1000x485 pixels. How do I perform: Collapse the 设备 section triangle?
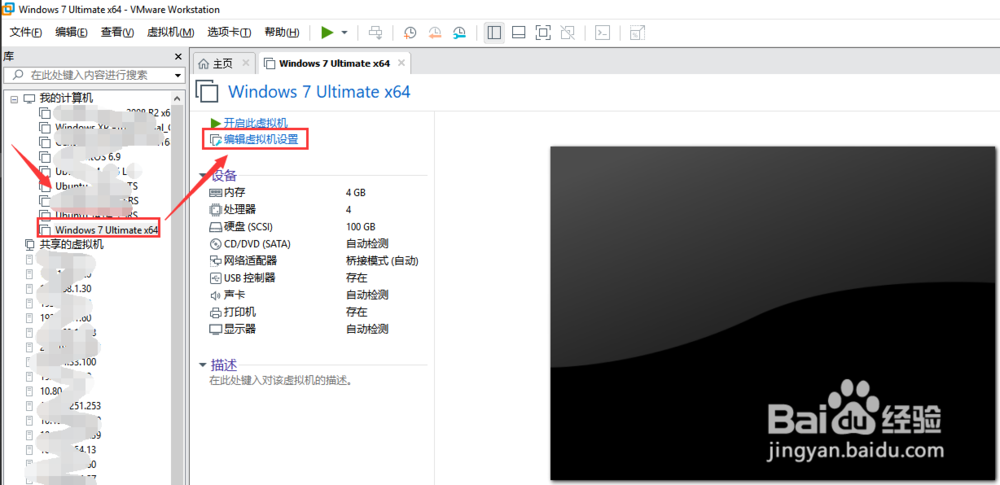(x=203, y=176)
